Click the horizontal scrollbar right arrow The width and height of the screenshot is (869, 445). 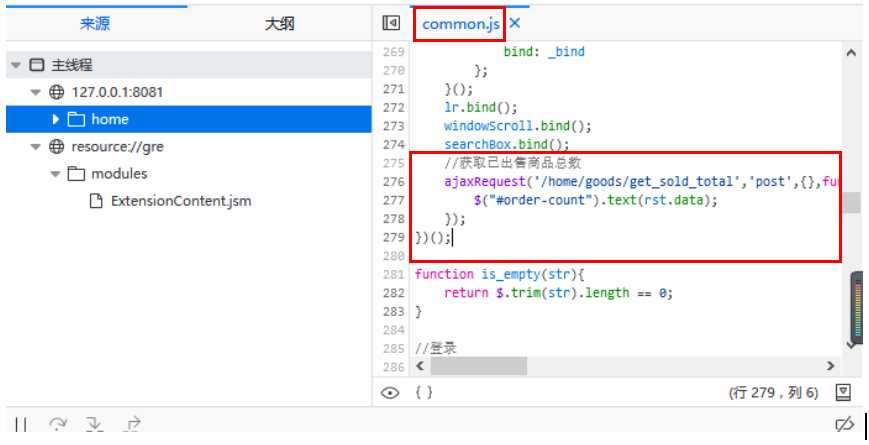pos(830,366)
